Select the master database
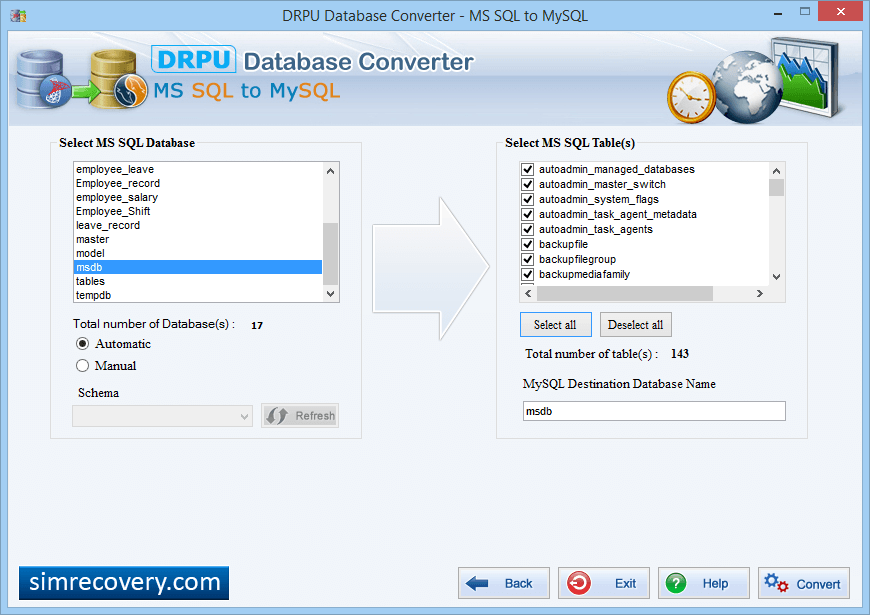 (x=198, y=239)
